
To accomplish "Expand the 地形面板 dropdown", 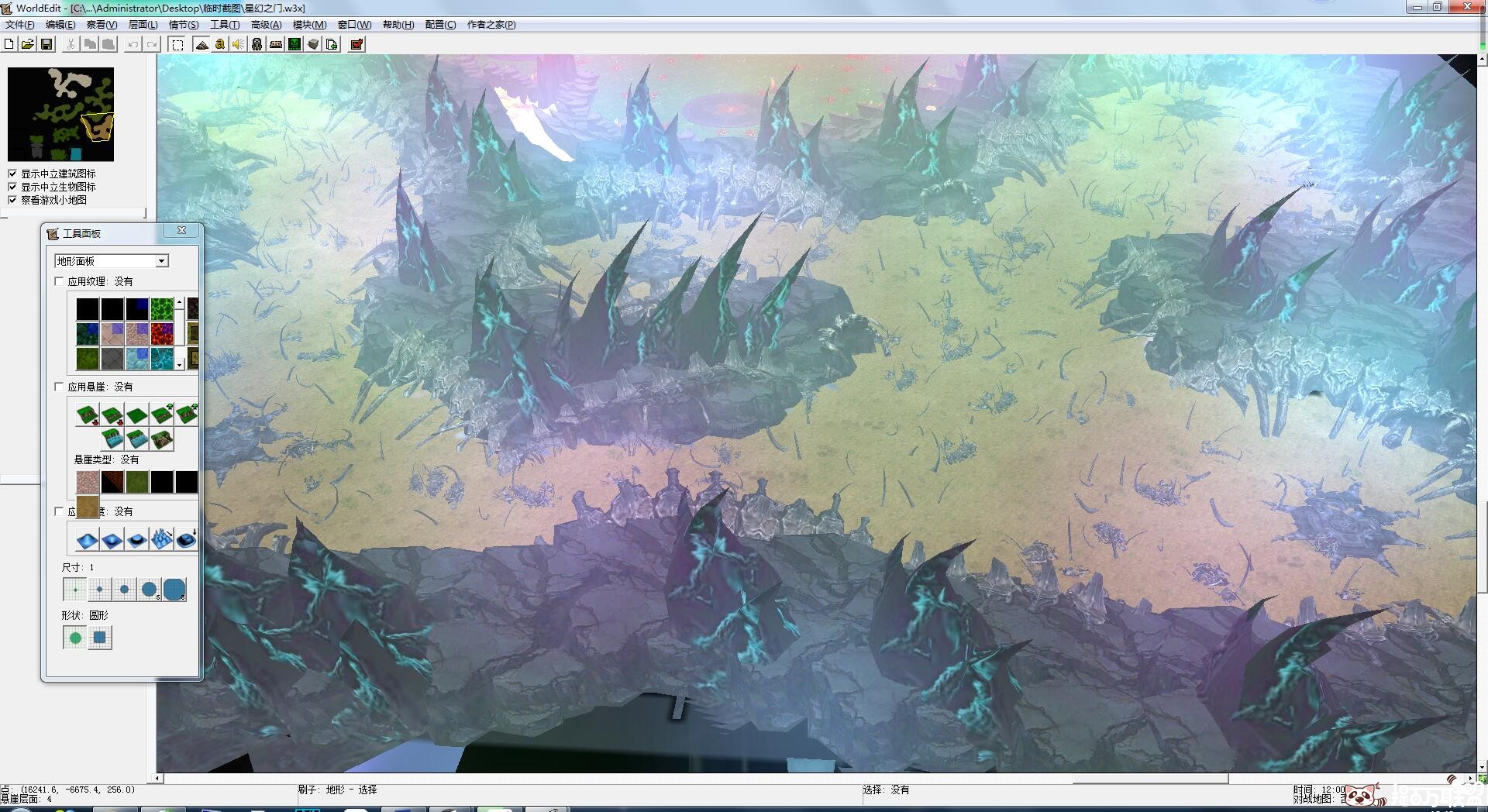I will pos(162,261).
